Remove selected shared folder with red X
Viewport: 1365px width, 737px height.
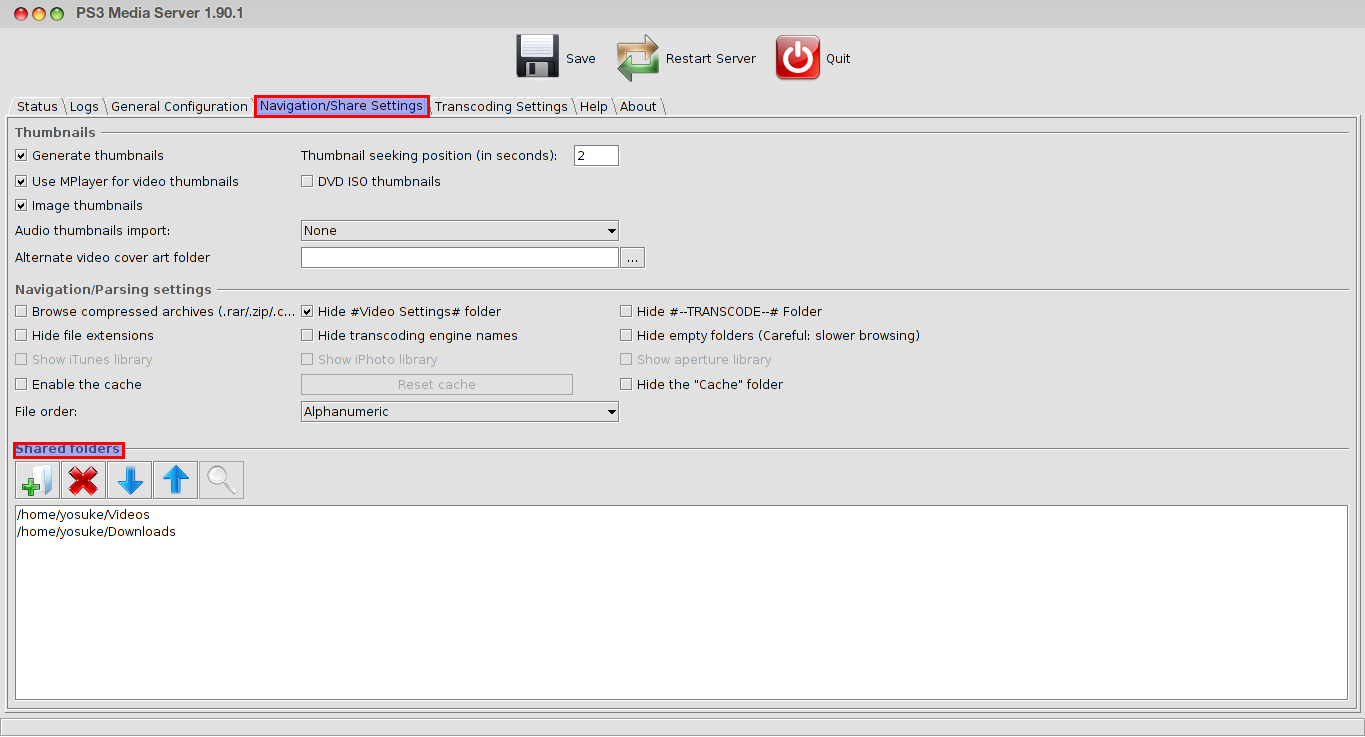(83, 481)
